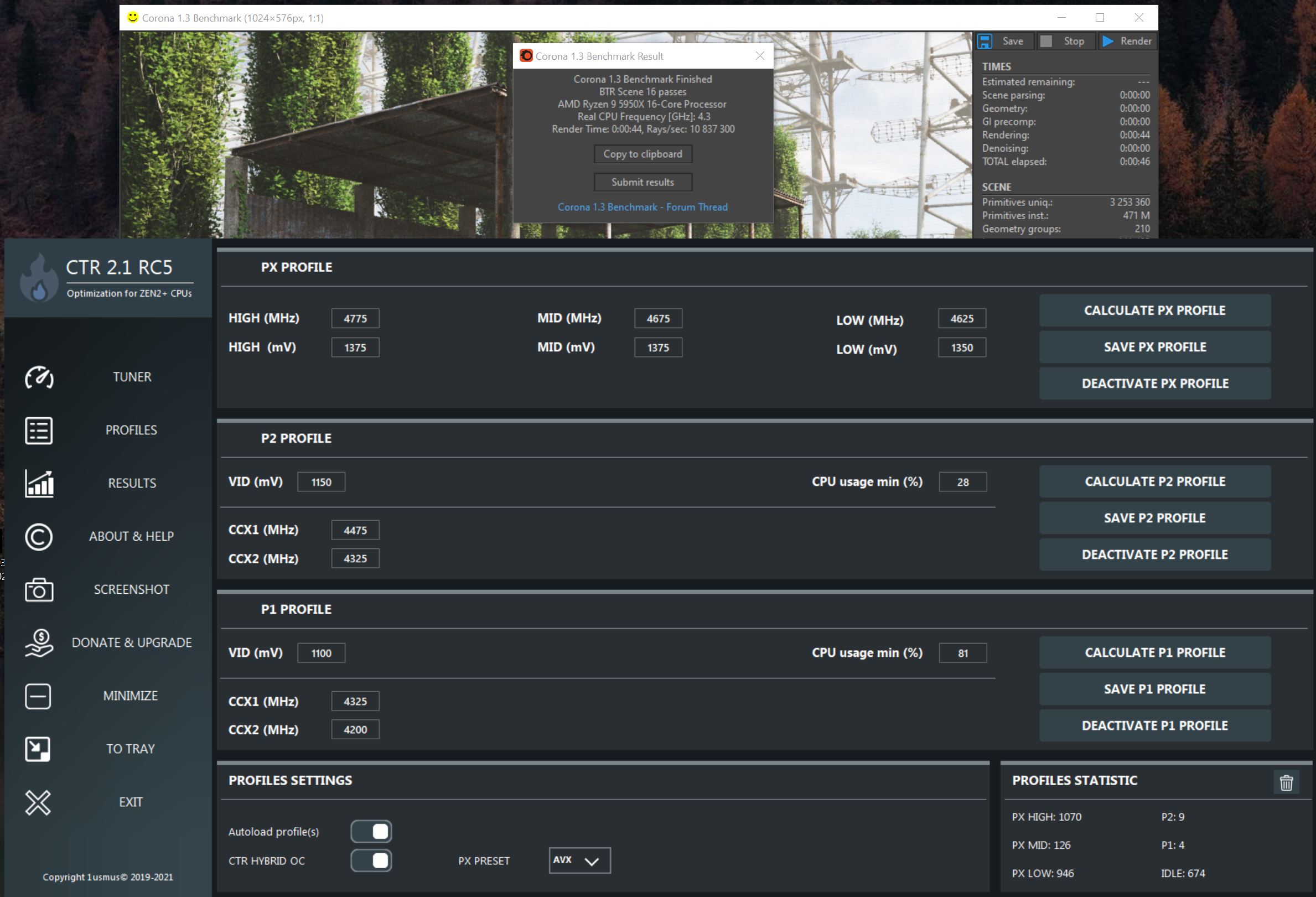Expand the PX PRESET AVX dropdown
This screenshot has width=1316, height=897.
tap(579, 860)
